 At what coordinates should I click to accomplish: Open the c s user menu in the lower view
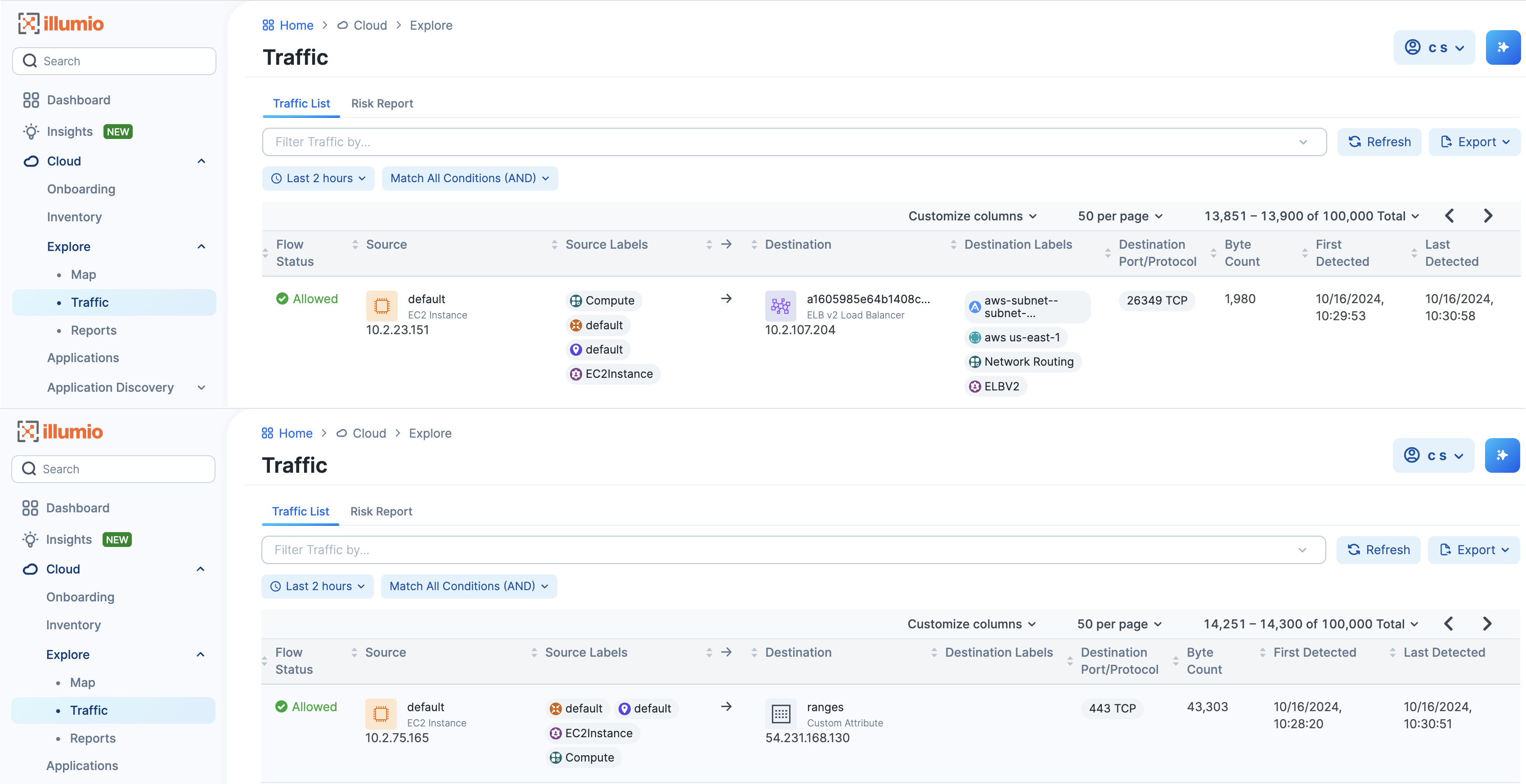(1433, 455)
